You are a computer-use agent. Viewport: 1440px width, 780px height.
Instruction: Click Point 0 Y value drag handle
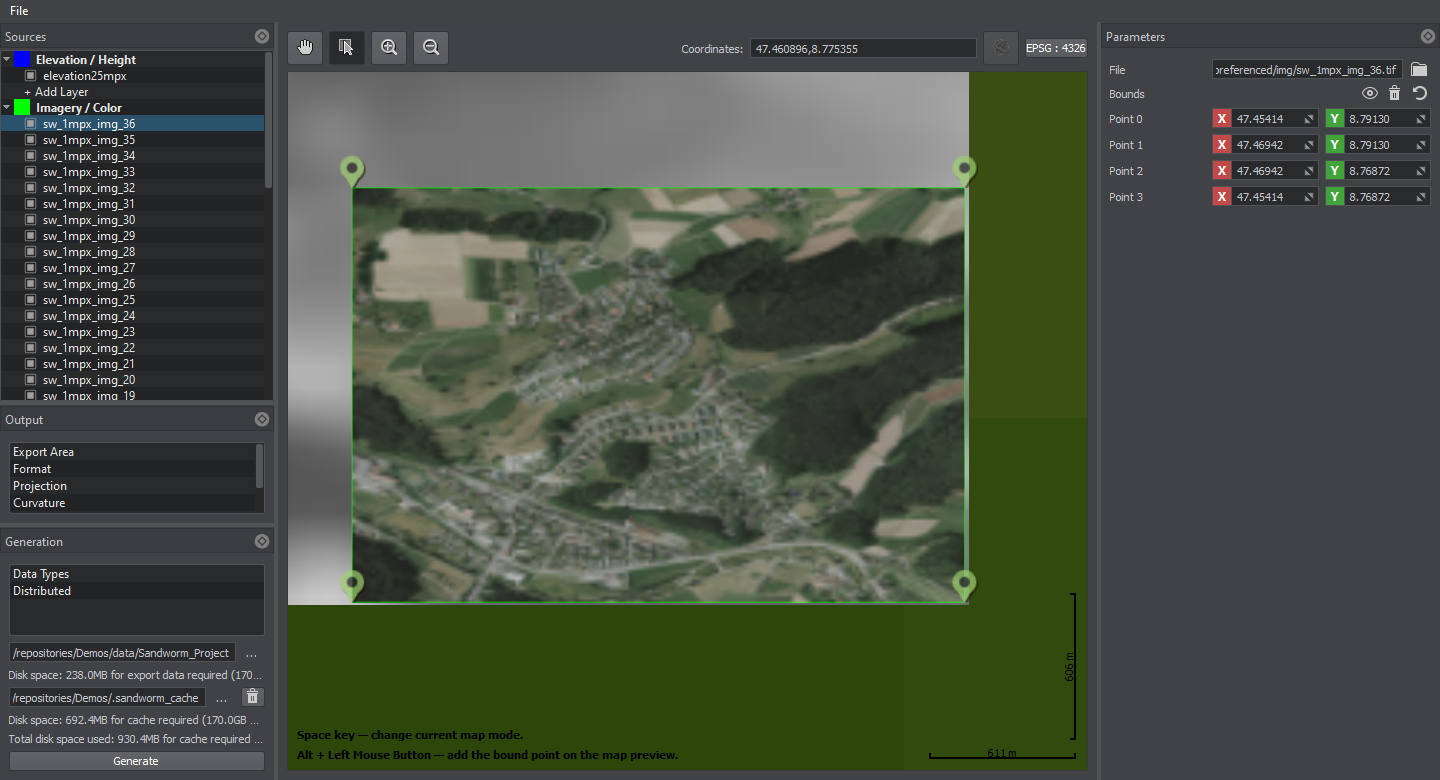1421,119
